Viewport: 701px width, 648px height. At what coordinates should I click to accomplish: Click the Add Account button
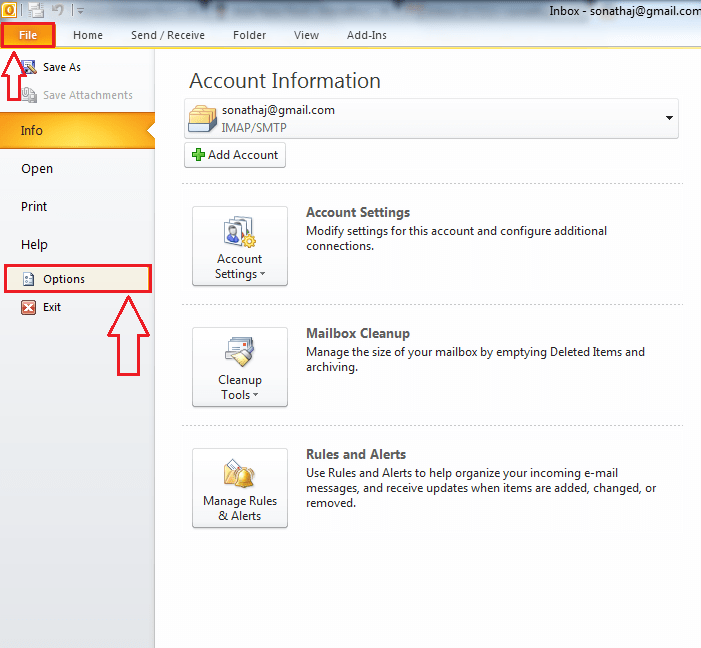click(x=235, y=155)
